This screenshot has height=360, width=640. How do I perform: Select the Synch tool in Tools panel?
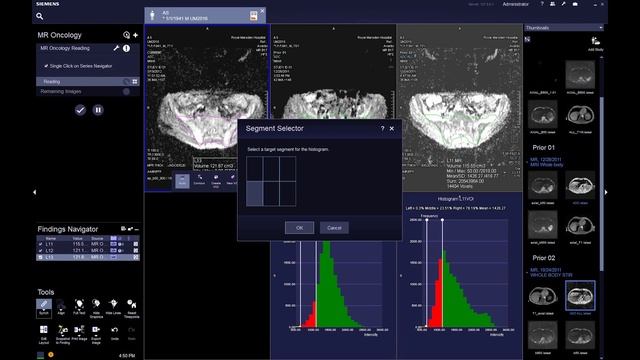click(x=44, y=308)
